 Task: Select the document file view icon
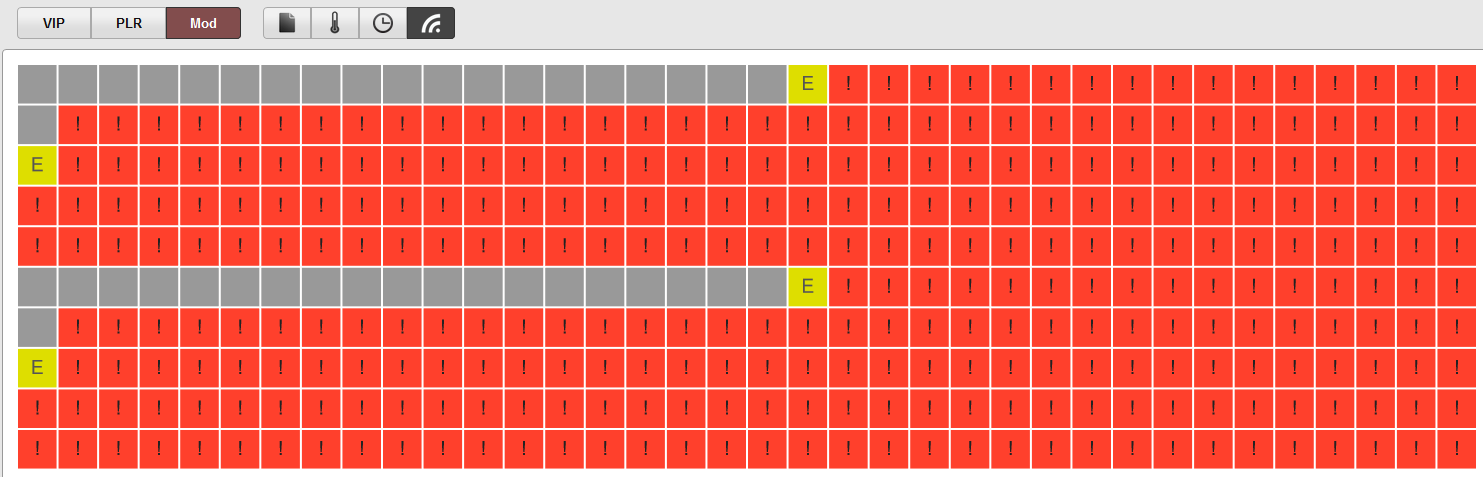287,23
